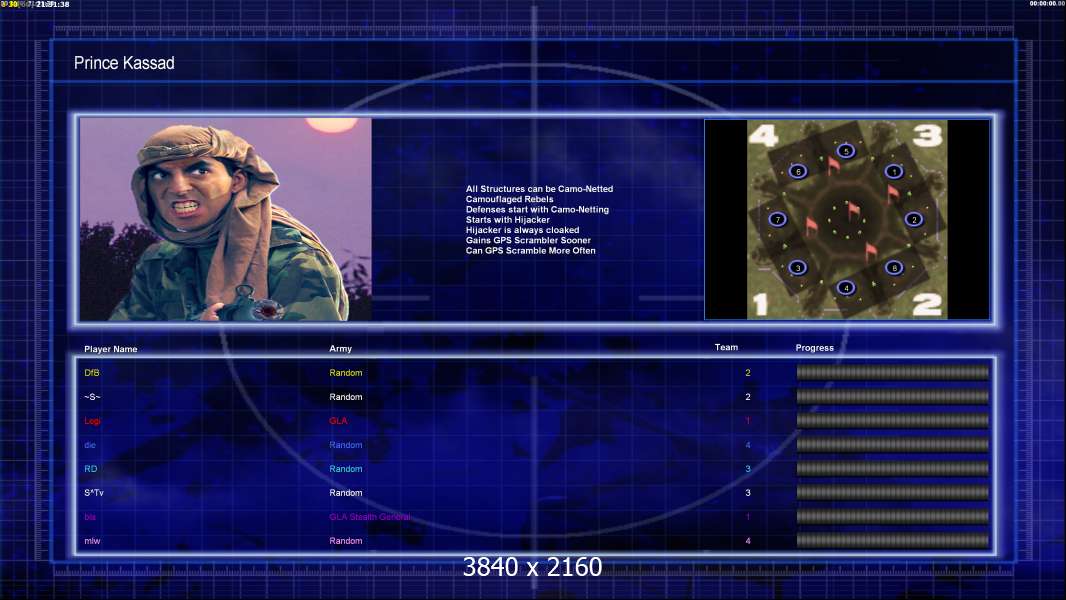Select blue player name 'die'
The height and width of the screenshot is (600, 1066).
point(90,445)
